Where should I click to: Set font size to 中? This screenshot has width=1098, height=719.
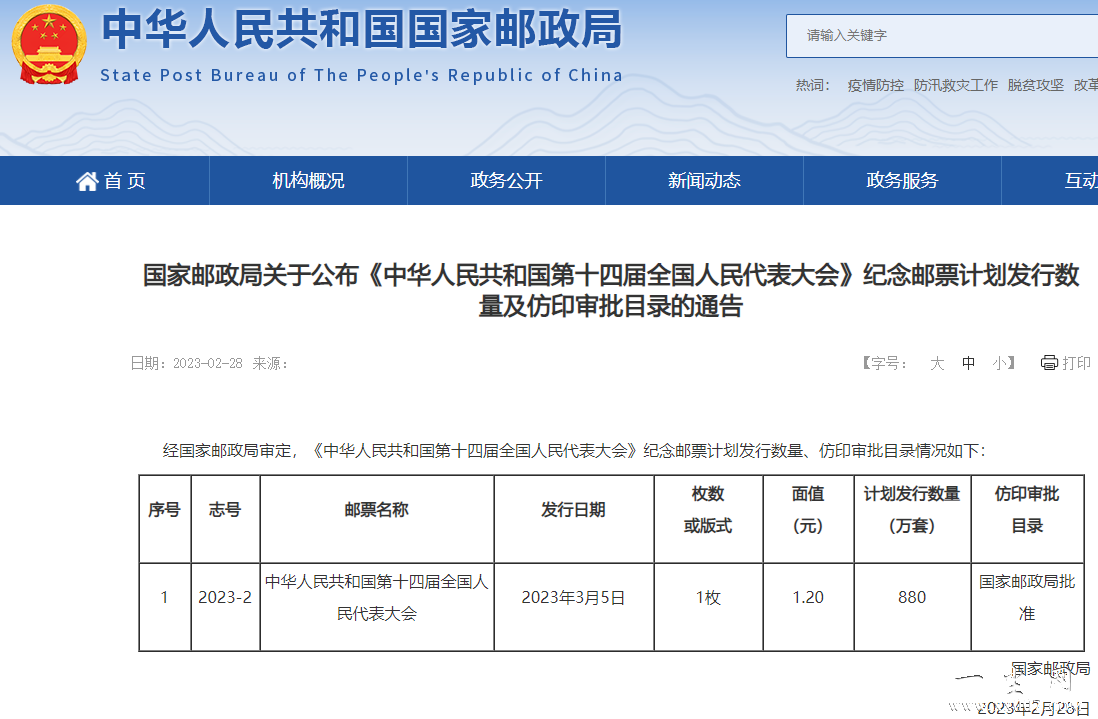[968, 363]
